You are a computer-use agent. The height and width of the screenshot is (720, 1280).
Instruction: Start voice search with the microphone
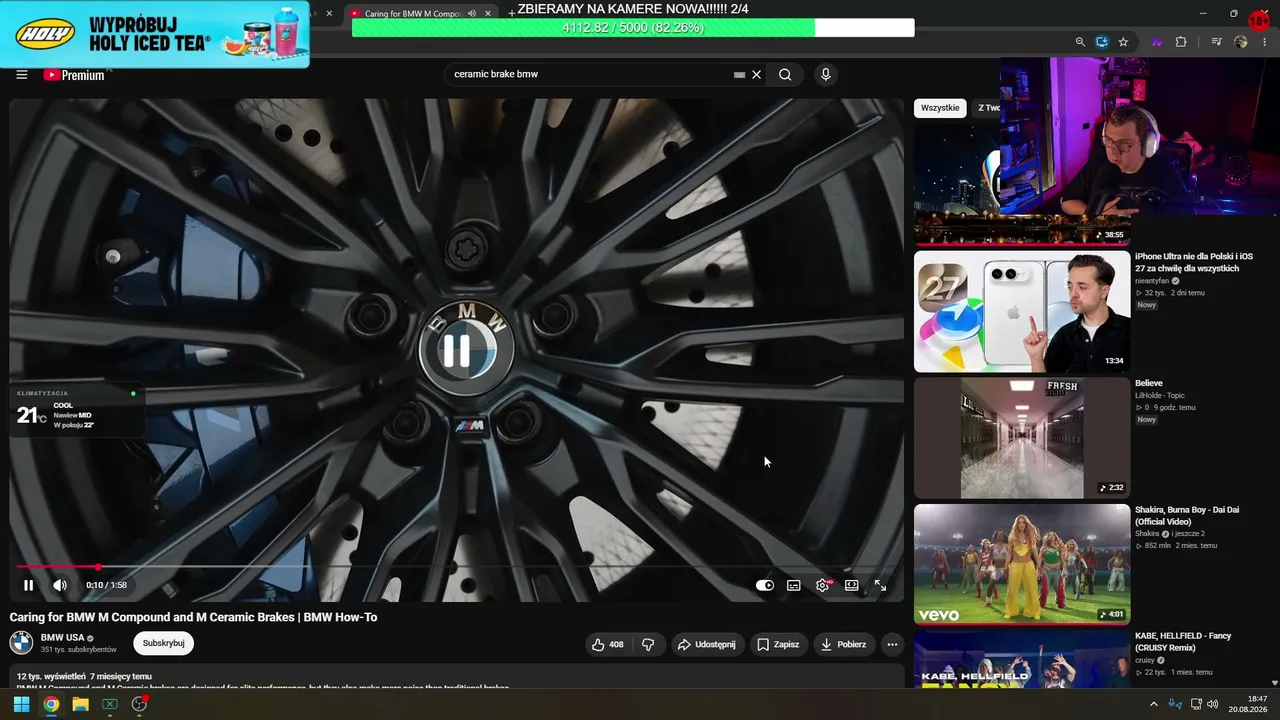point(825,74)
